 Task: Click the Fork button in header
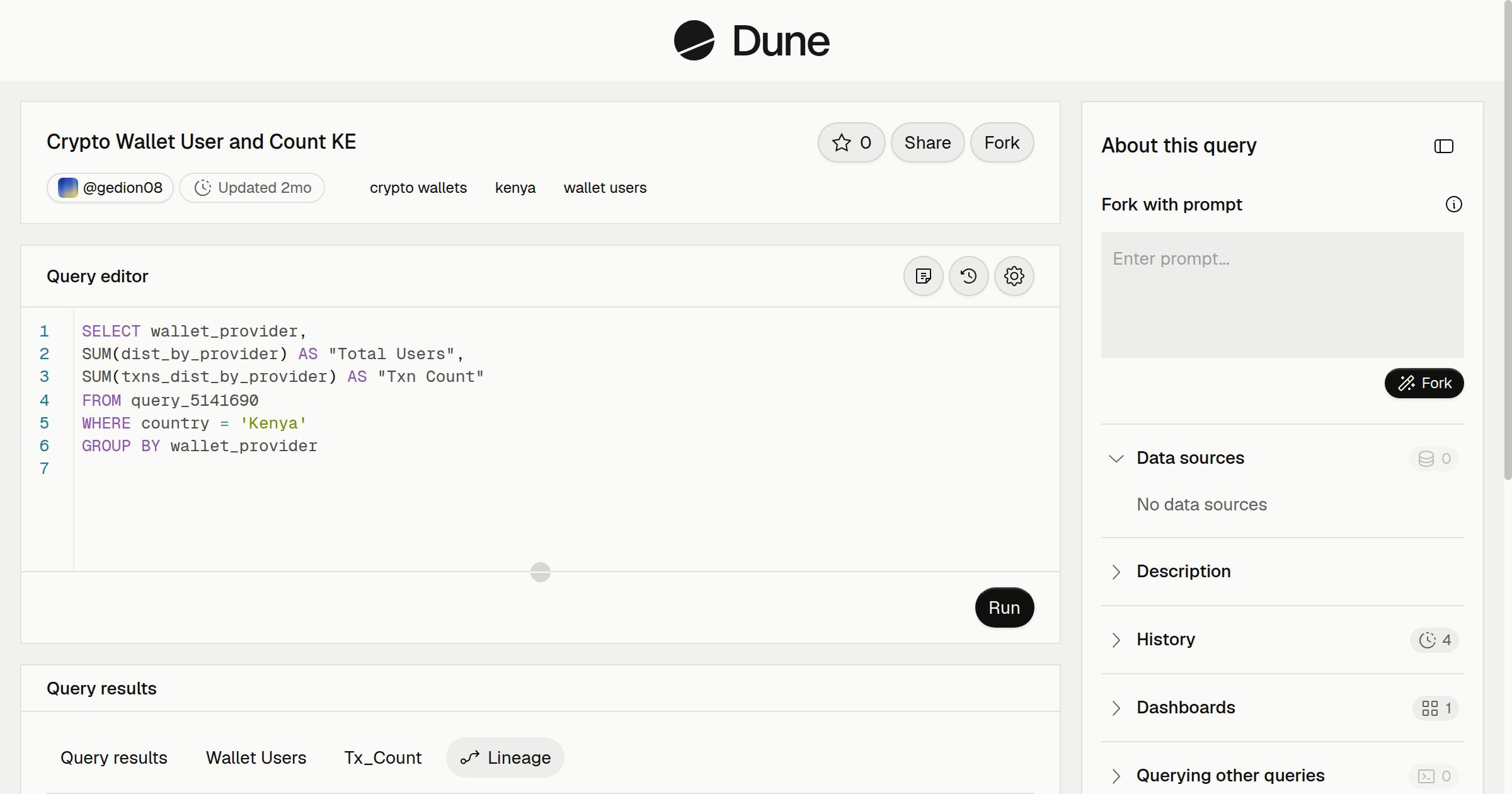(1002, 142)
